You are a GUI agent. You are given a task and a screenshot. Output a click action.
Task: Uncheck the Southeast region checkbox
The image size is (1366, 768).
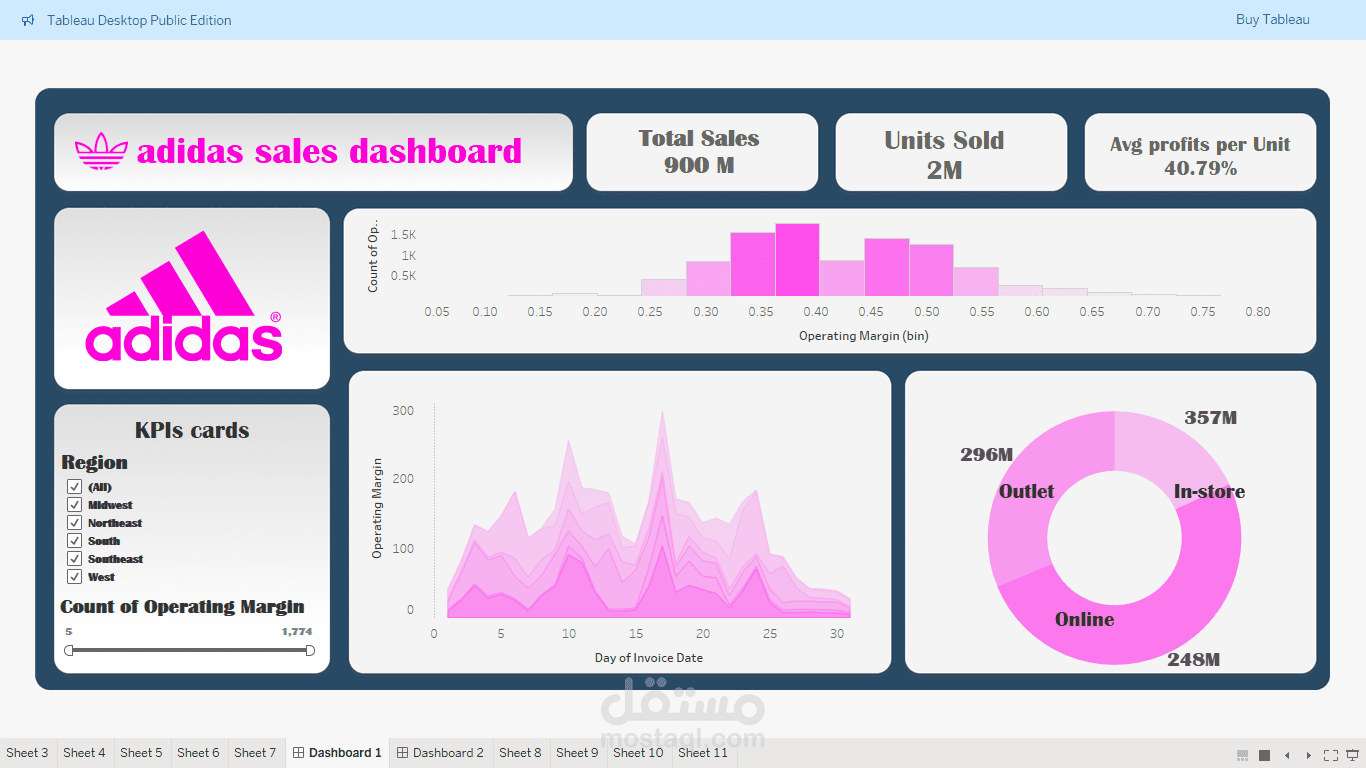click(74, 559)
